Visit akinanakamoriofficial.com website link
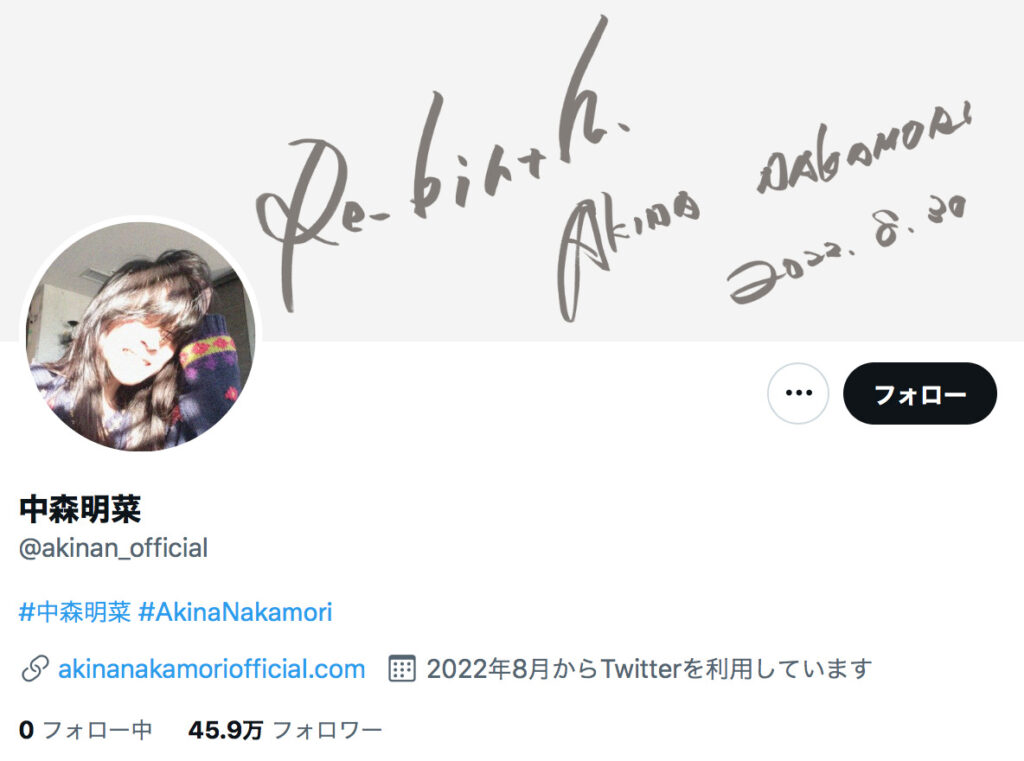1024x761 pixels. click(212, 669)
